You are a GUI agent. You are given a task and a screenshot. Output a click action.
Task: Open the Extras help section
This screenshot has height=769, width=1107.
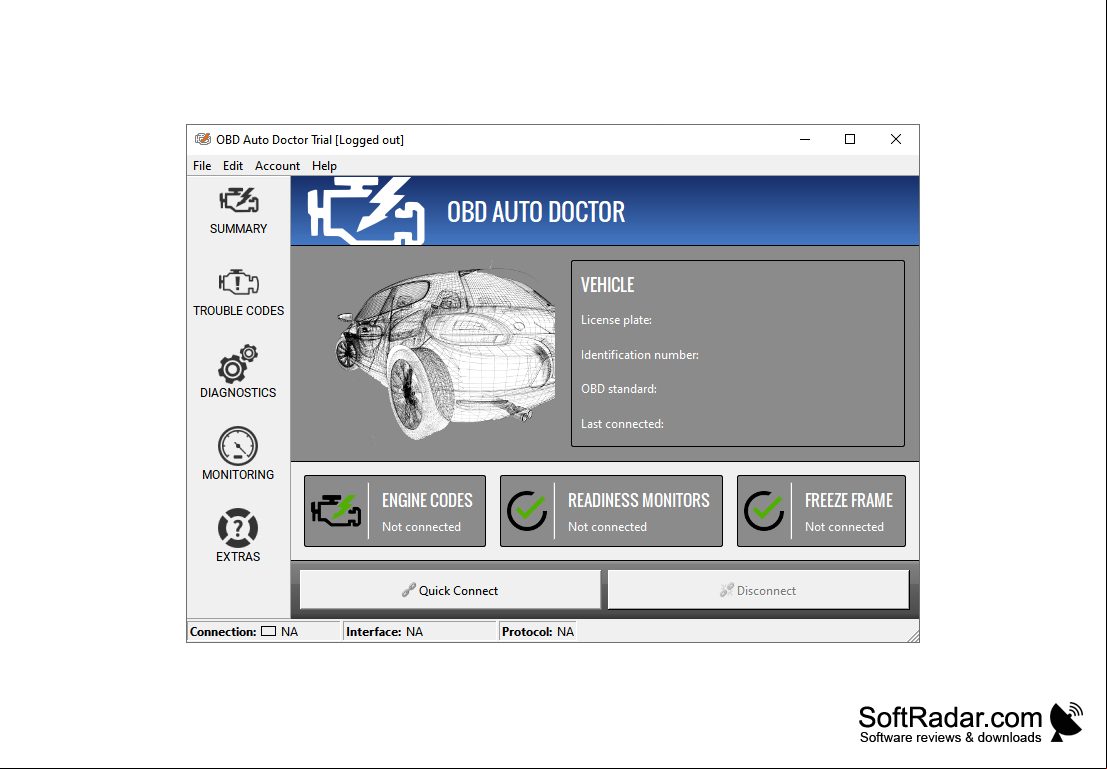pos(238,535)
